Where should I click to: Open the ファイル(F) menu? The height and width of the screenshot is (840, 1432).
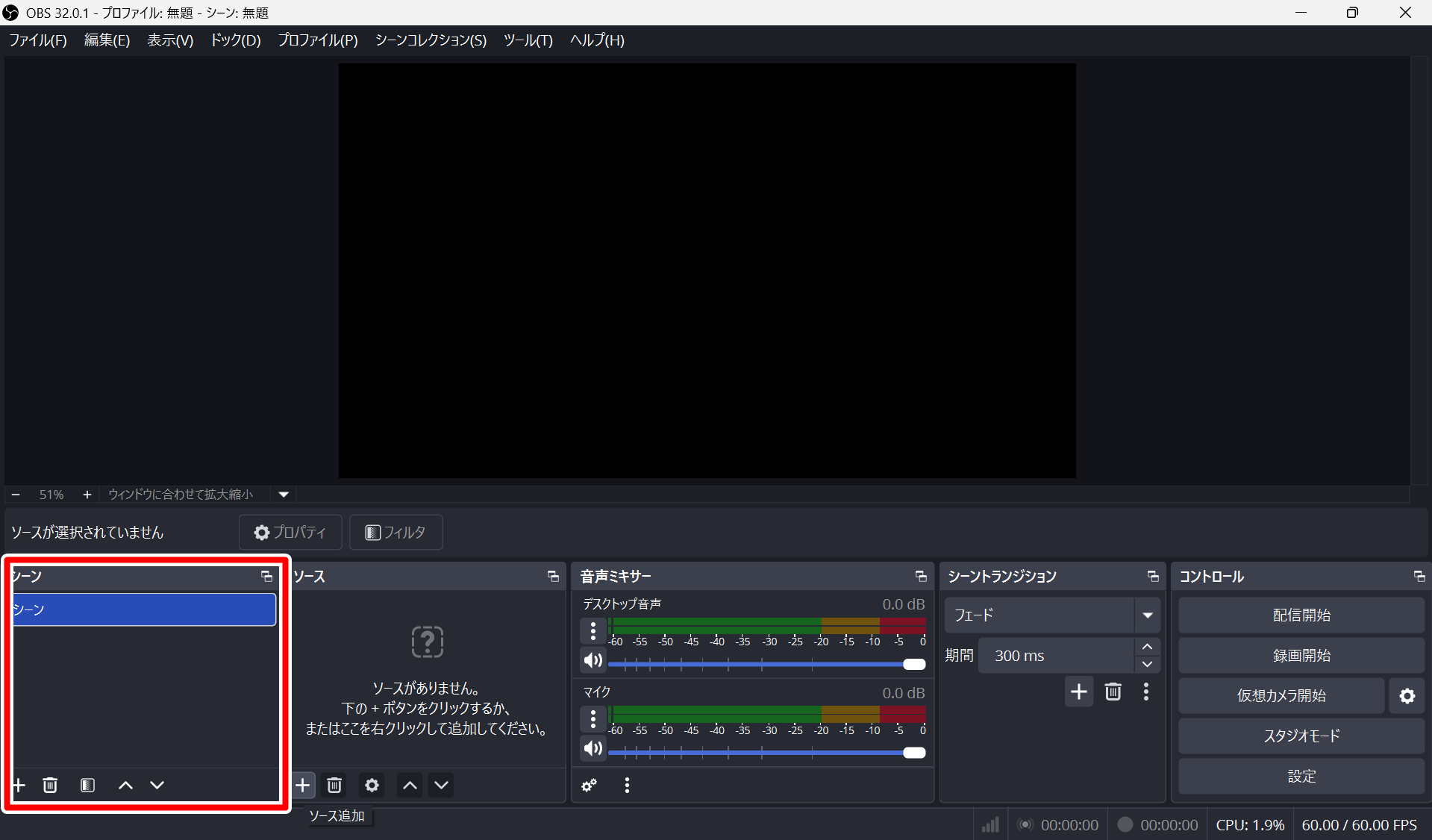(x=38, y=40)
